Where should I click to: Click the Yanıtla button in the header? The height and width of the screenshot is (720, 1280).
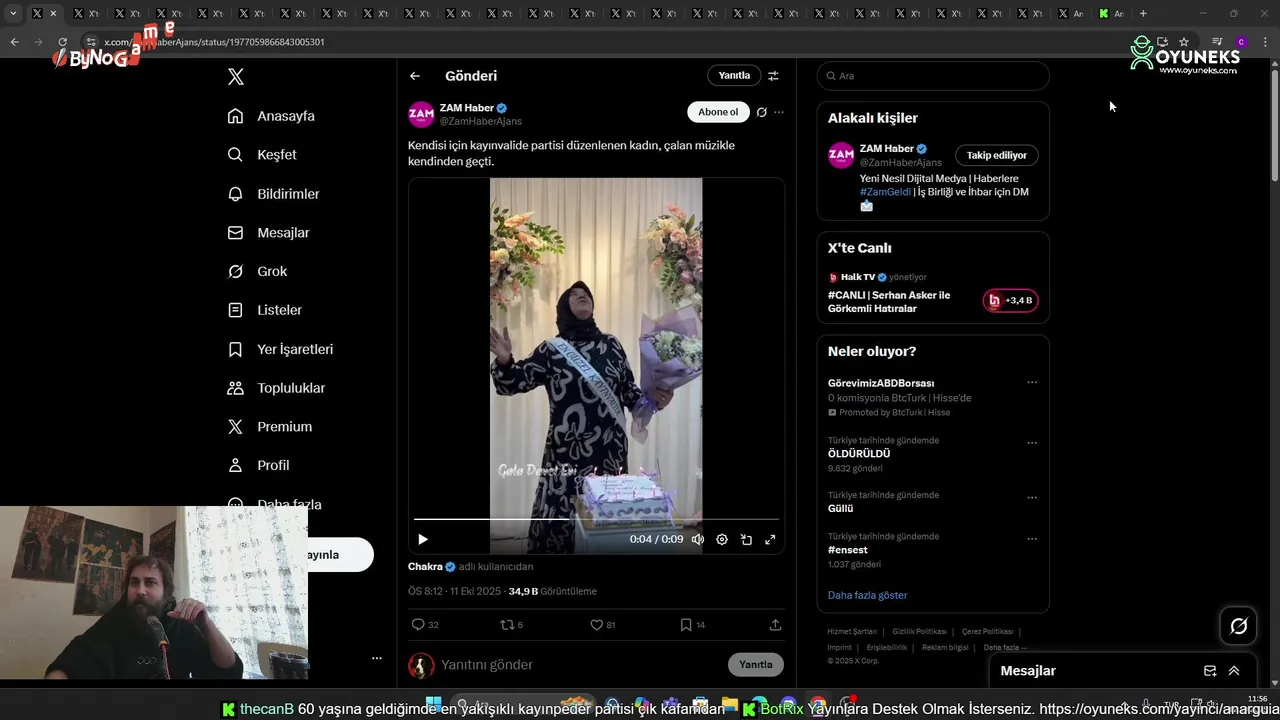point(734,76)
